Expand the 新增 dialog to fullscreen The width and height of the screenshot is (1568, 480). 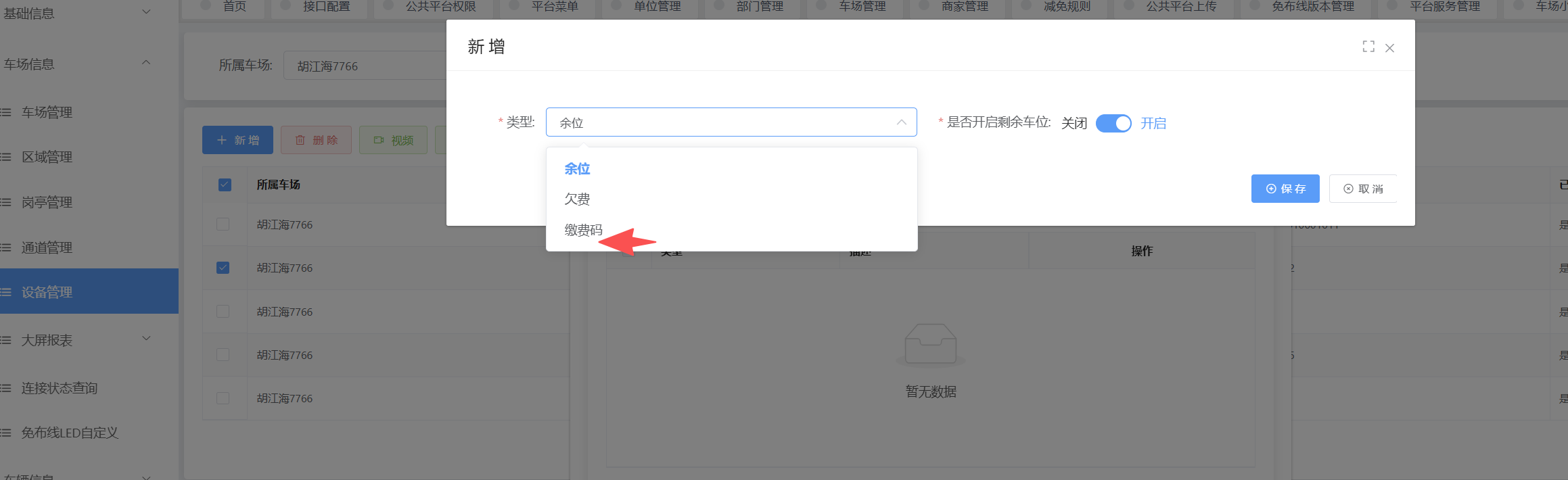coord(1368,47)
